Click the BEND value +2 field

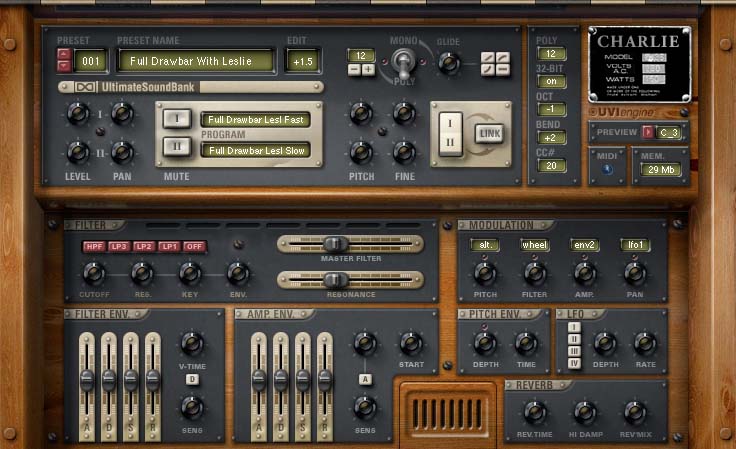552,137
